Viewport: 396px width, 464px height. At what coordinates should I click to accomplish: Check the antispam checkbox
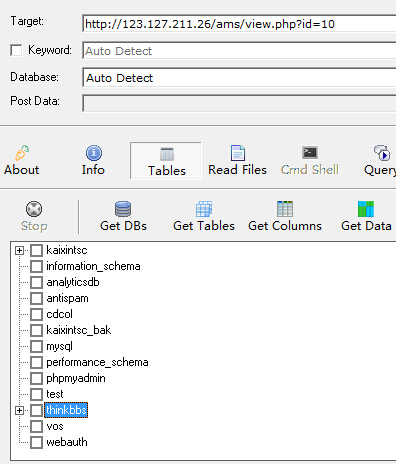(36, 298)
